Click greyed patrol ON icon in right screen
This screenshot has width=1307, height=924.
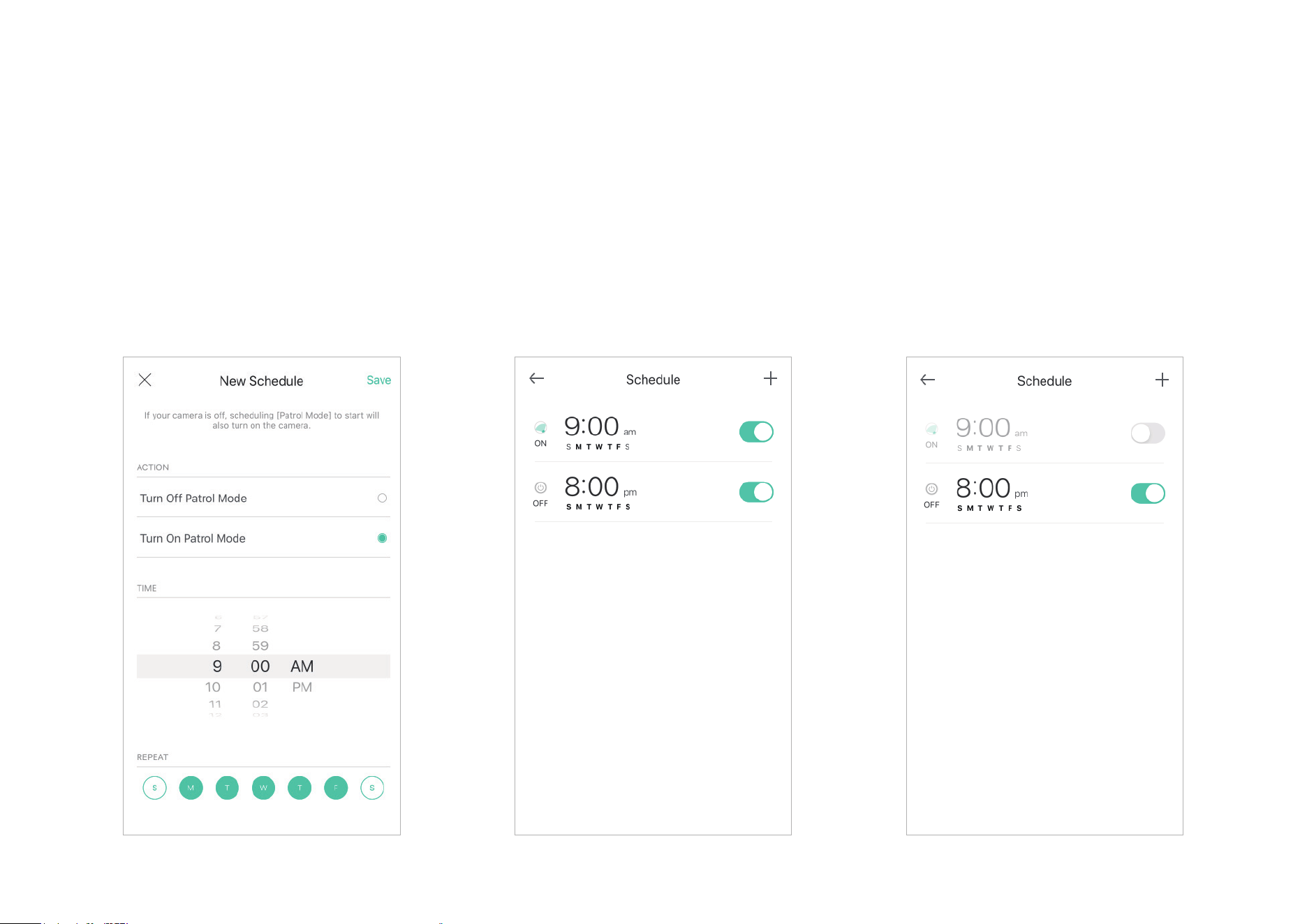[931, 429]
